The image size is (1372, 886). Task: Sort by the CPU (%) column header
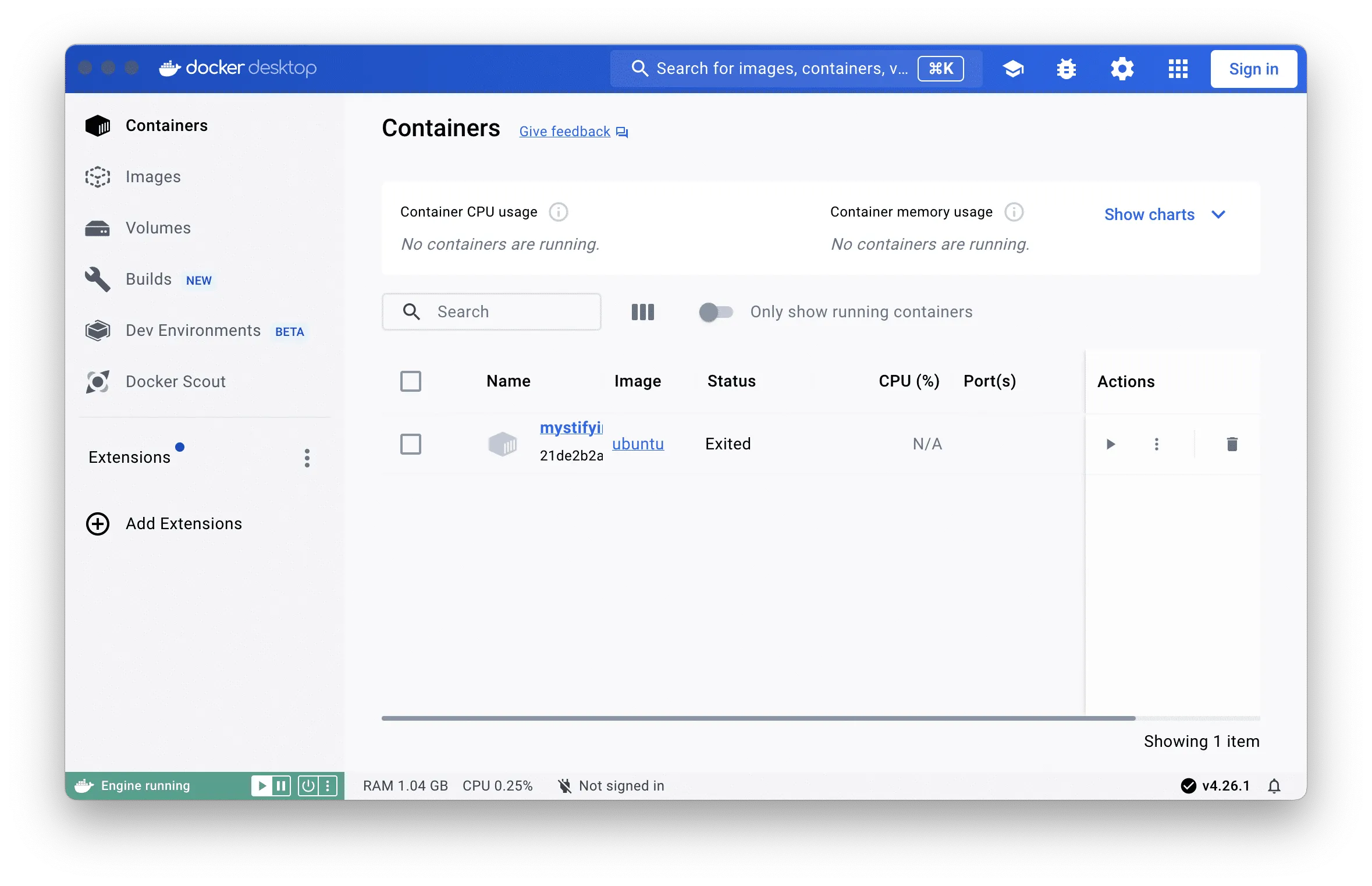pos(909,381)
